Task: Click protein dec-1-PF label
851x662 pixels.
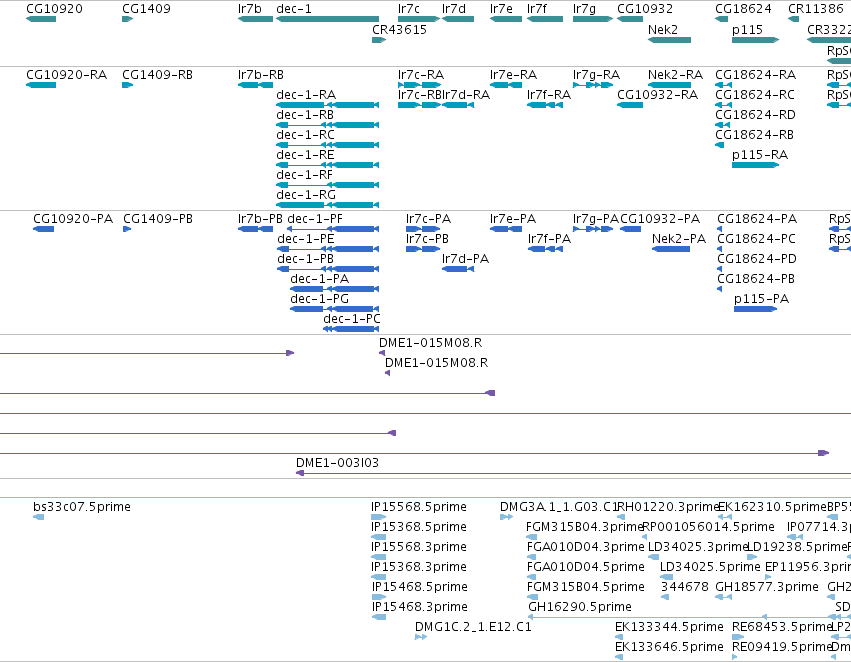Action: click(315, 219)
